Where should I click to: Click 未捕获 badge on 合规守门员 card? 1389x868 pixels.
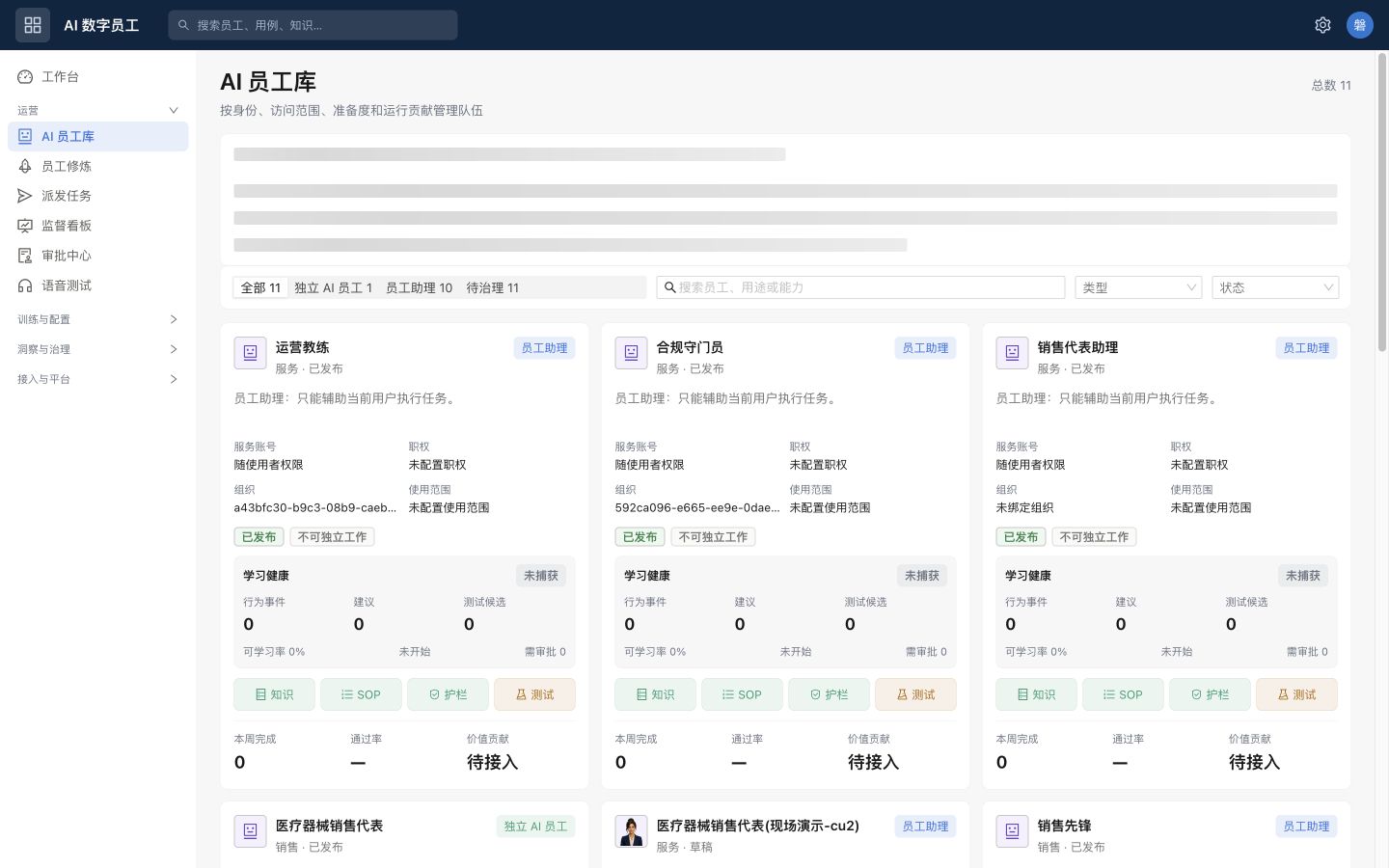tap(922, 576)
